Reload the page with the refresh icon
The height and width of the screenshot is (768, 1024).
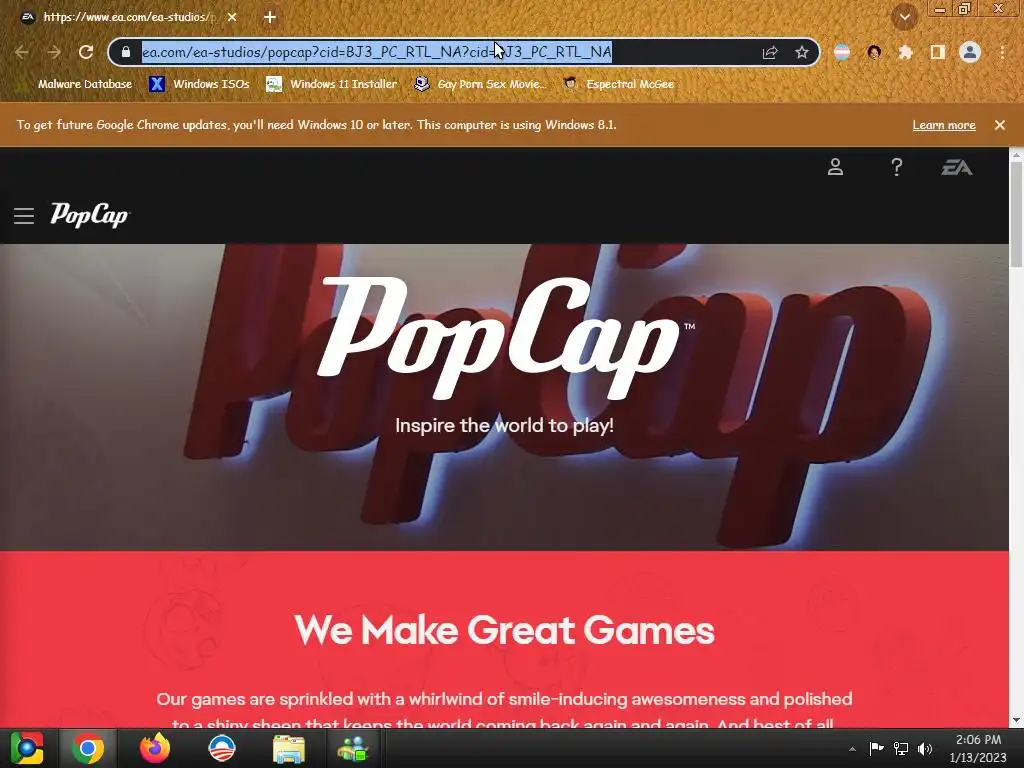pyautogui.click(x=86, y=52)
